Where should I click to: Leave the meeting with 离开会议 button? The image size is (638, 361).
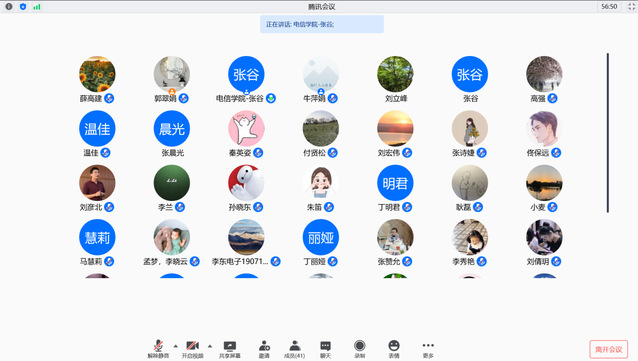point(609,349)
